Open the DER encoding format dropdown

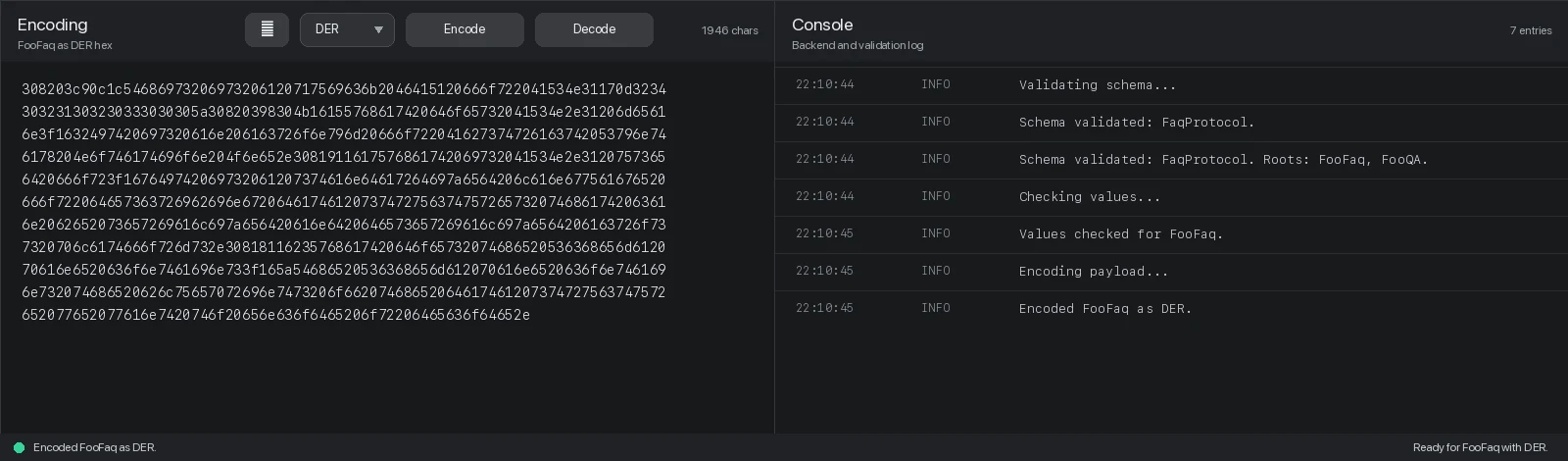click(347, 29)
